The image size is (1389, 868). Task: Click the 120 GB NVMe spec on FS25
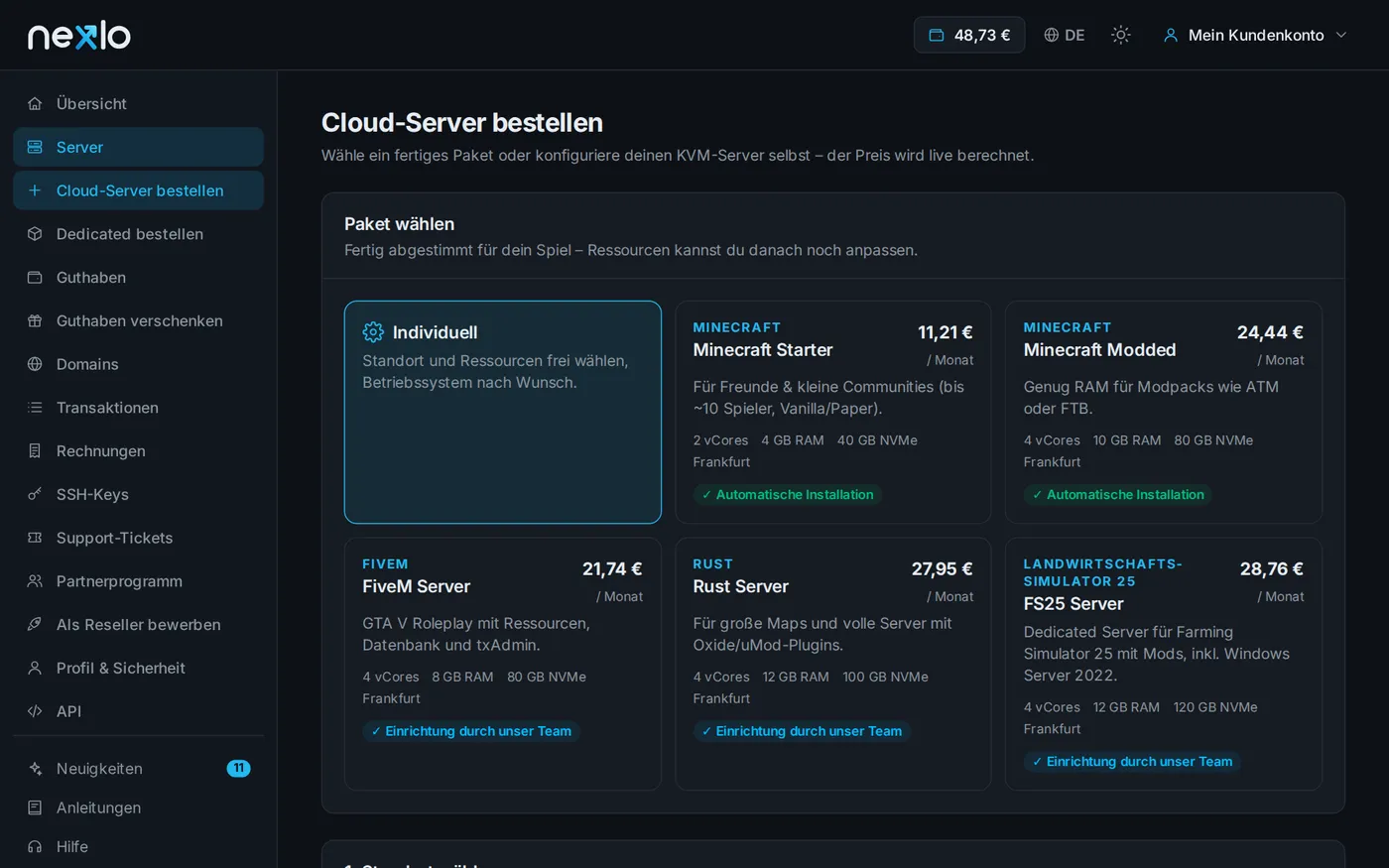(1215, 707)
